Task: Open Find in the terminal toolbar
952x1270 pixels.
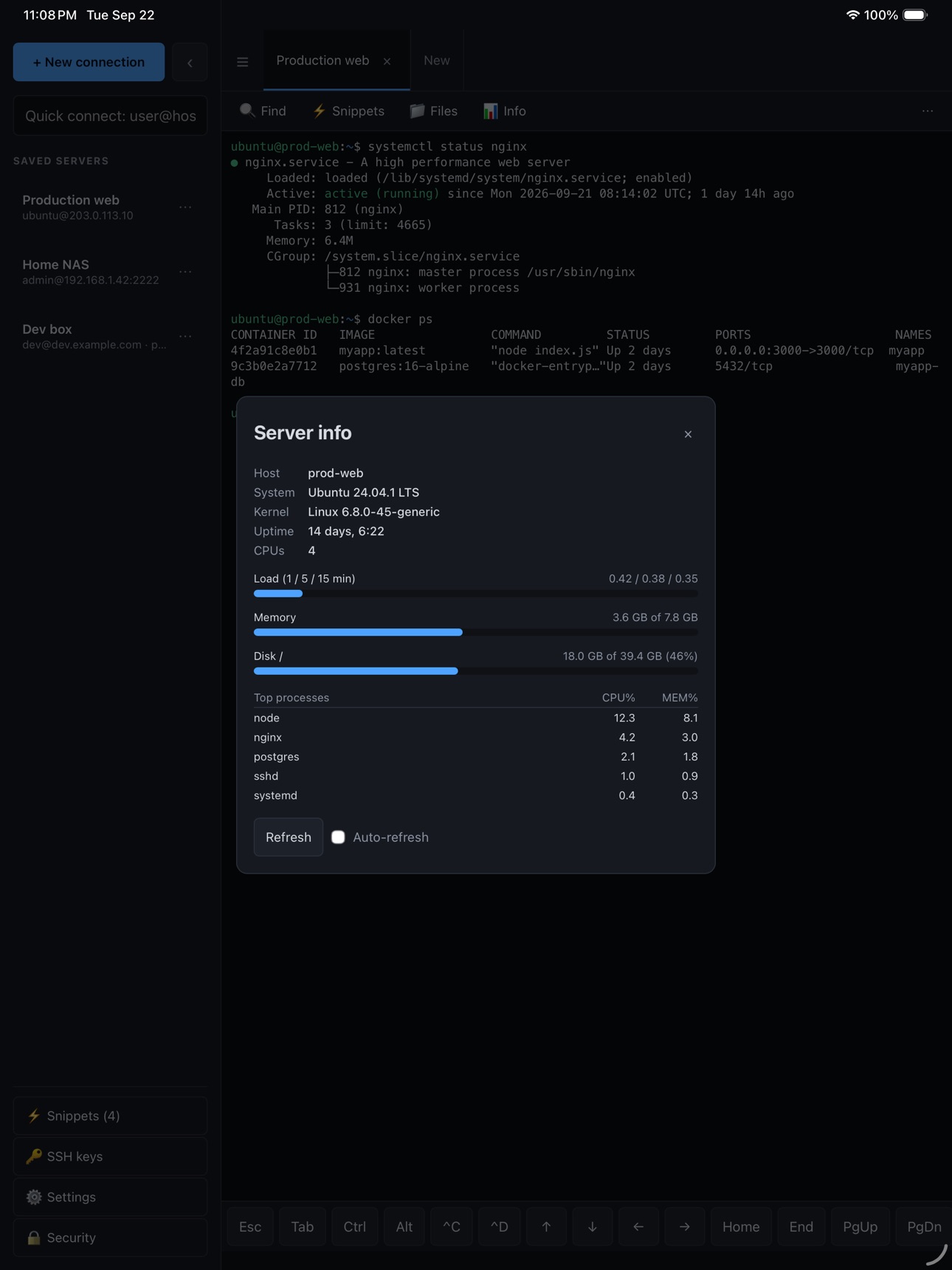Action: click(263, 111)
